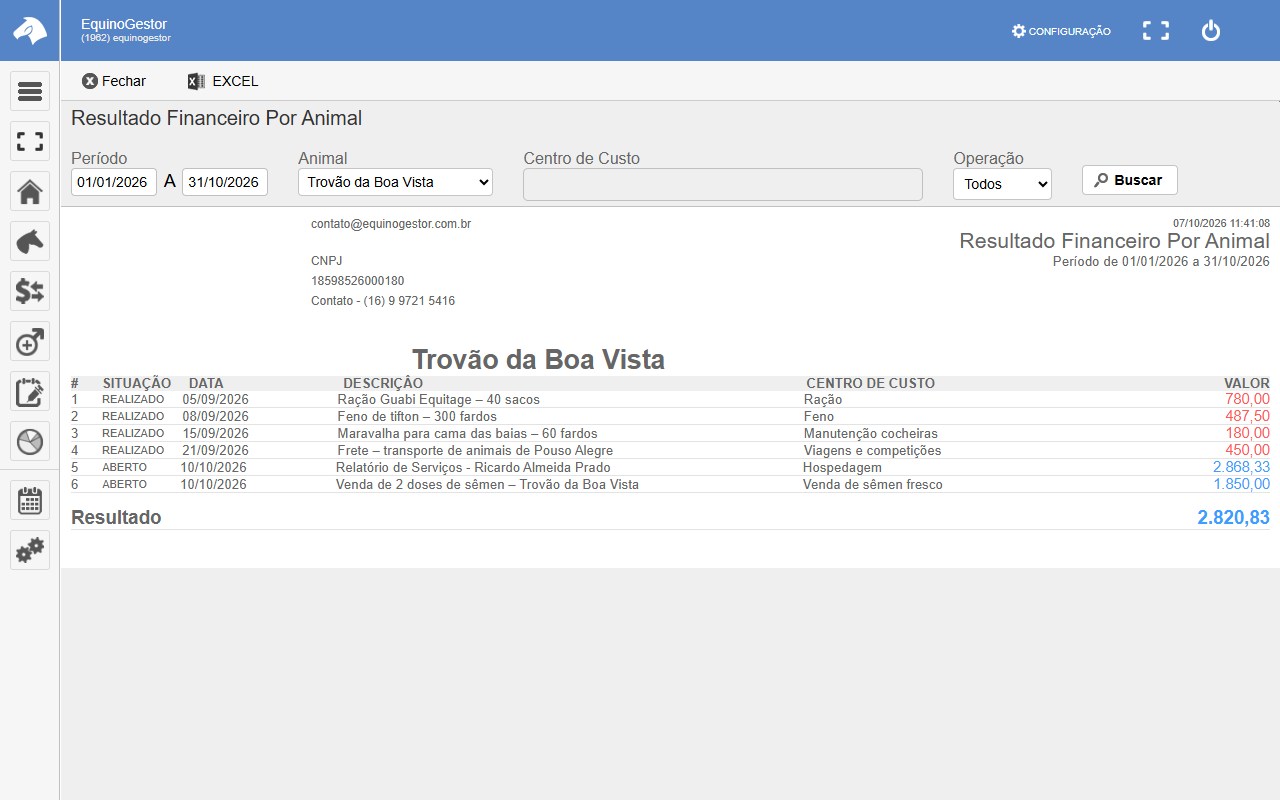The image size is (1280, 800).
Task: Click the value 1.850,00
Action: click(x=1241, y=484)
